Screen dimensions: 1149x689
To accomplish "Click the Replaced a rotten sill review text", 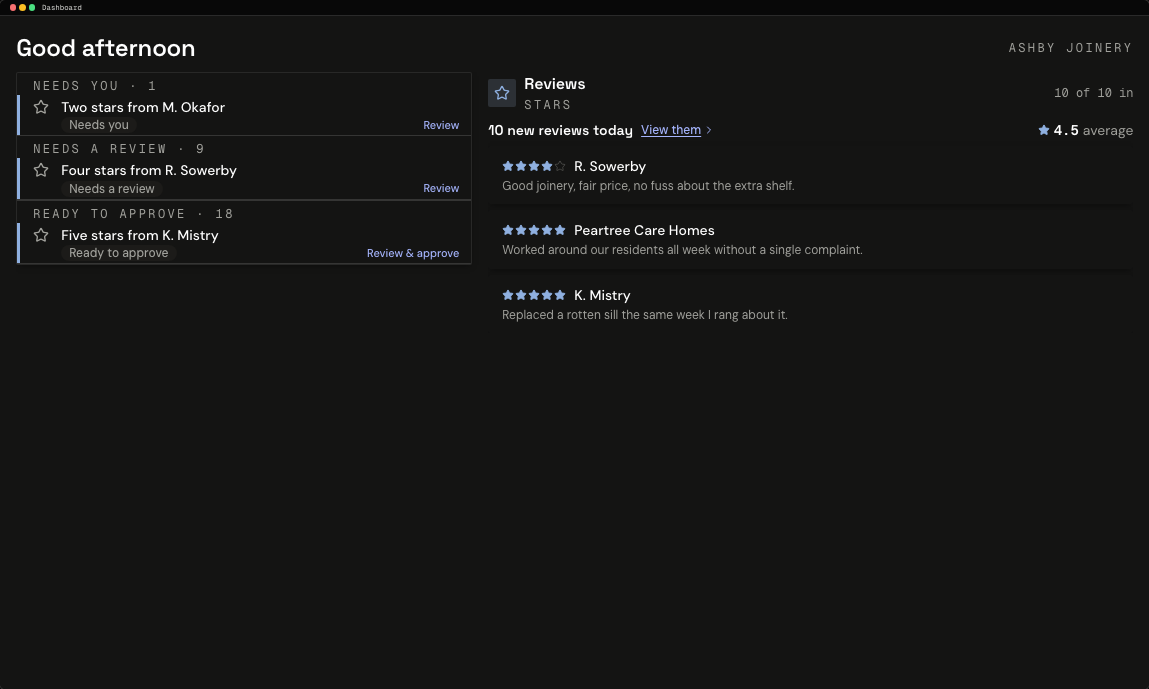I will tap(645, 315).
